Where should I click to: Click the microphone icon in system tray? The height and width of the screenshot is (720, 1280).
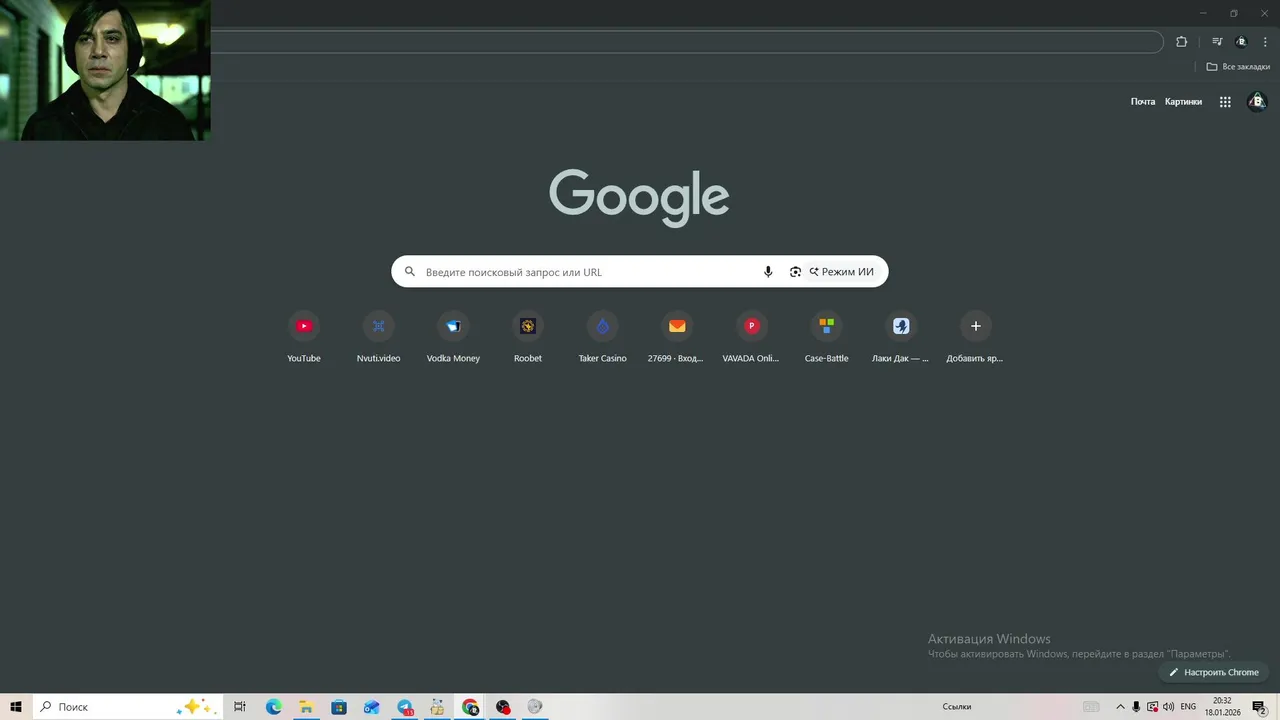[1136, 707]
